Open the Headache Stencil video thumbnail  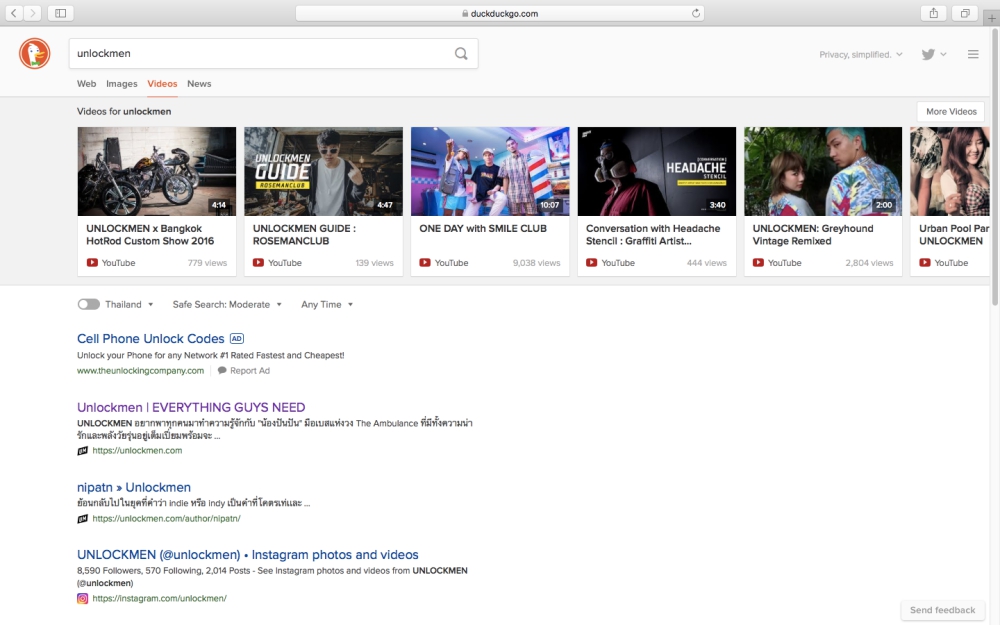[x=657, y=171]
